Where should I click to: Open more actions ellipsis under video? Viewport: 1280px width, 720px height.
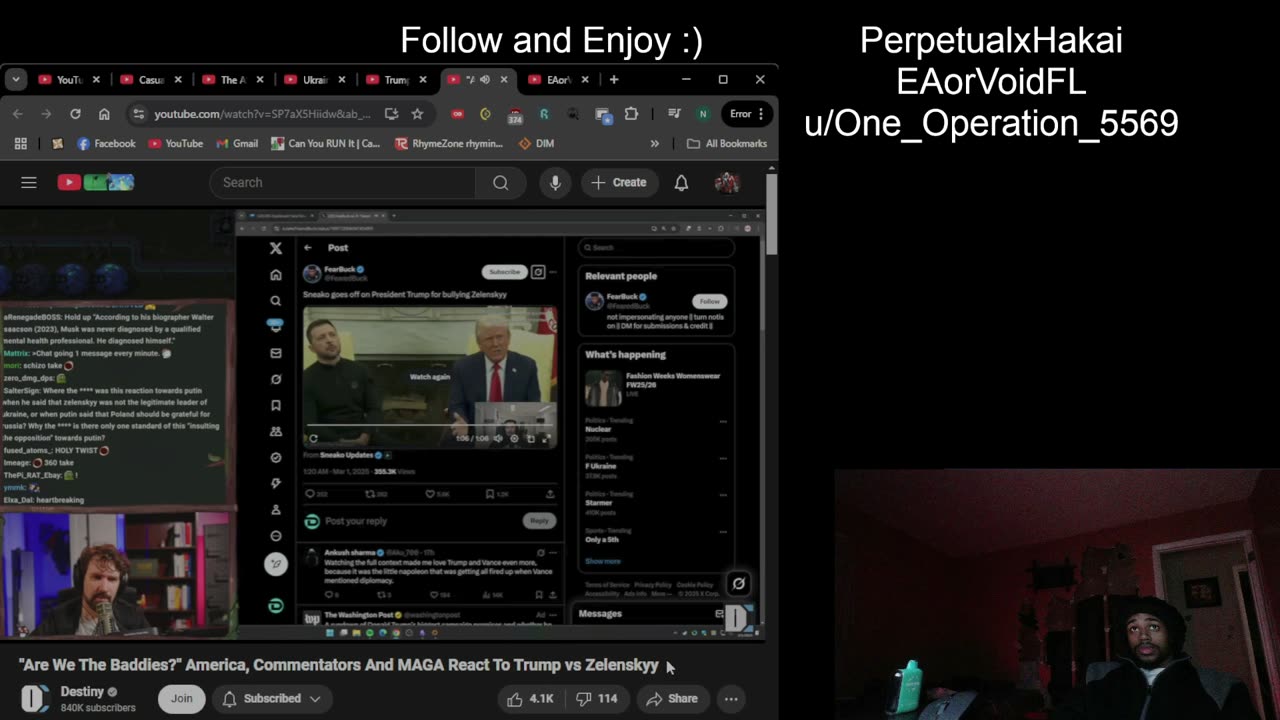coord(731,698)
